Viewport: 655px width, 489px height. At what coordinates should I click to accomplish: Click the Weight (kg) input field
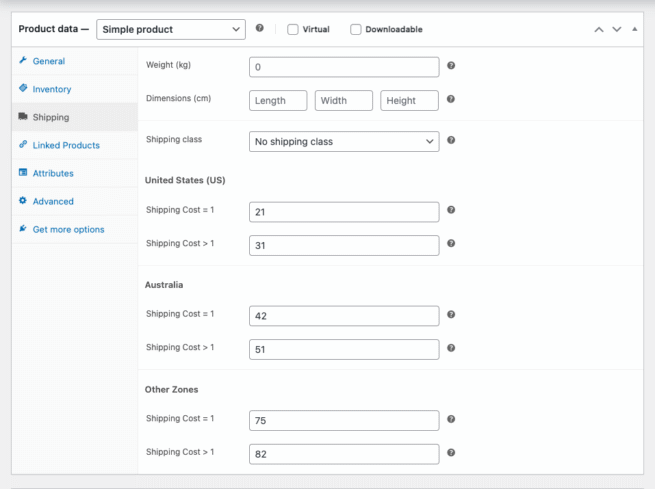(x=343, y=67)
